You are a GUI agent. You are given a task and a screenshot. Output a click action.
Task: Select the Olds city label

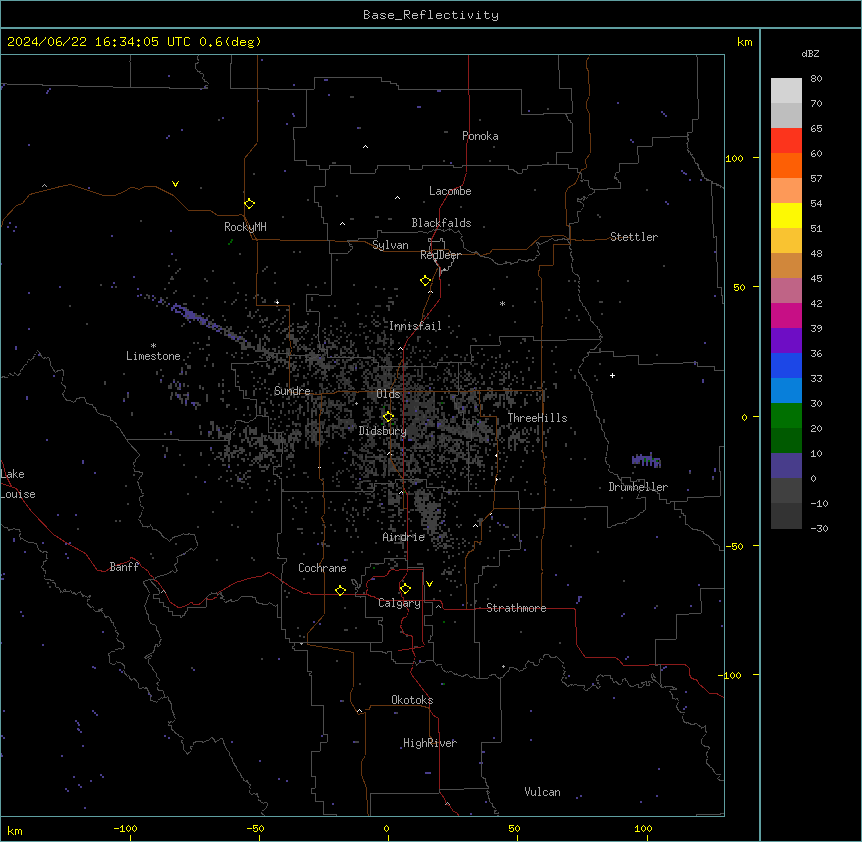point(388,394)
